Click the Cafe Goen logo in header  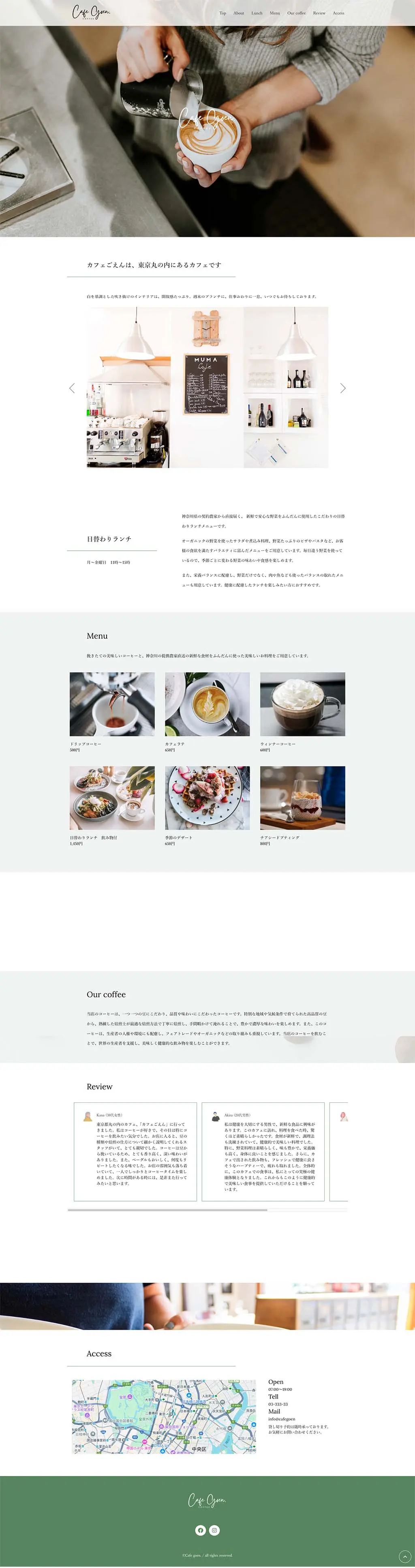click(91, 12)
